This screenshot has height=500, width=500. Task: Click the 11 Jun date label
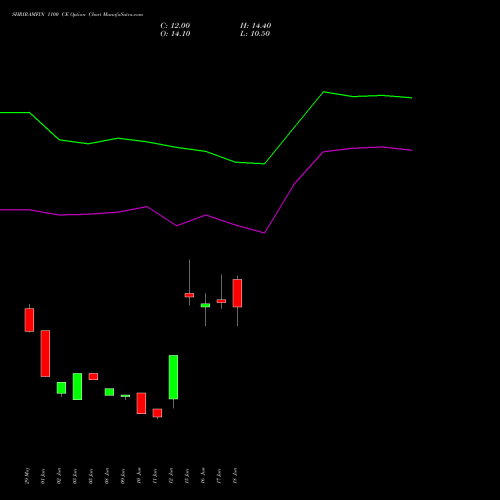155,476
